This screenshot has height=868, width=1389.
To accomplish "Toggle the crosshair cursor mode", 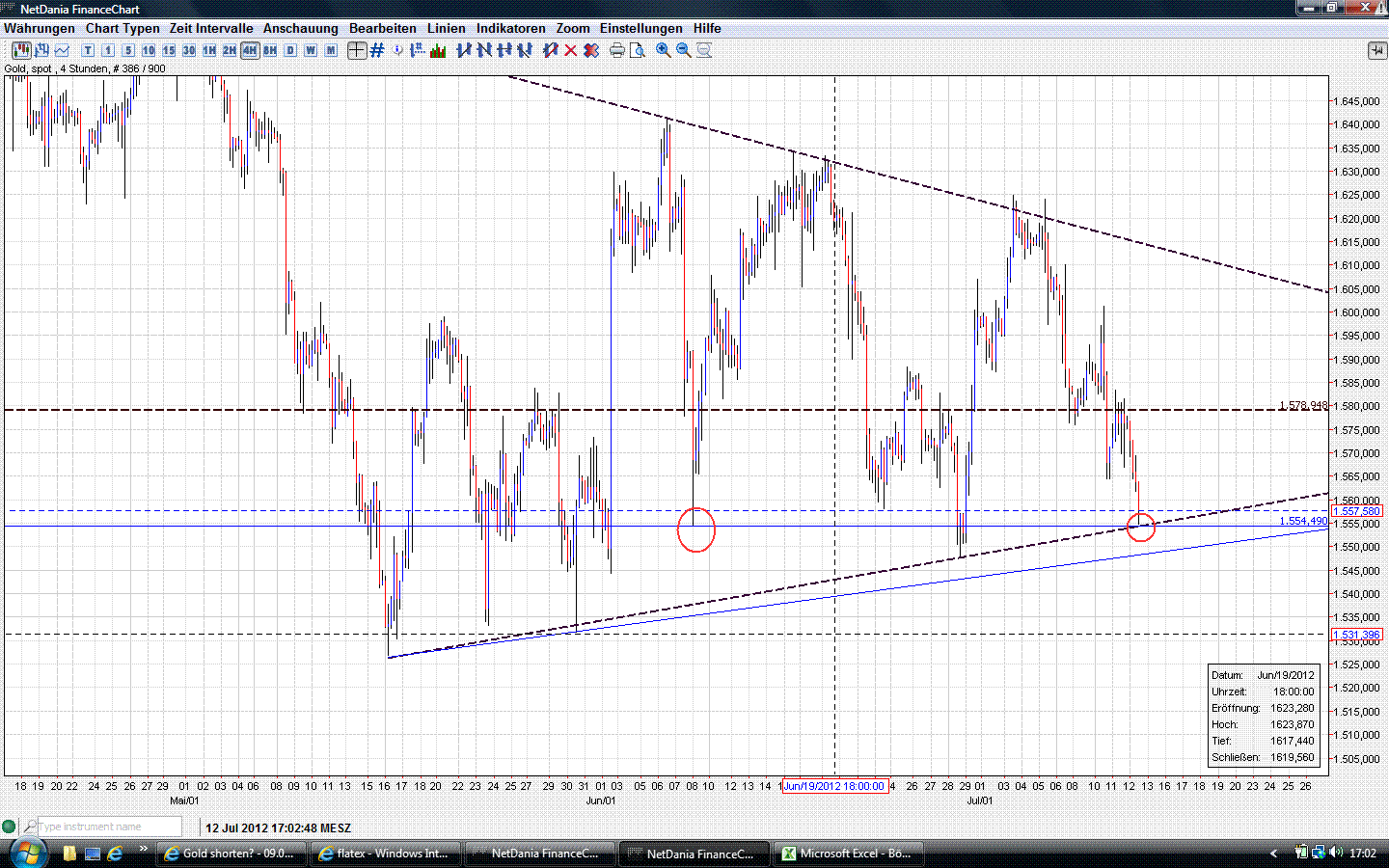I will pyautogui.click(x=357, y=50).
